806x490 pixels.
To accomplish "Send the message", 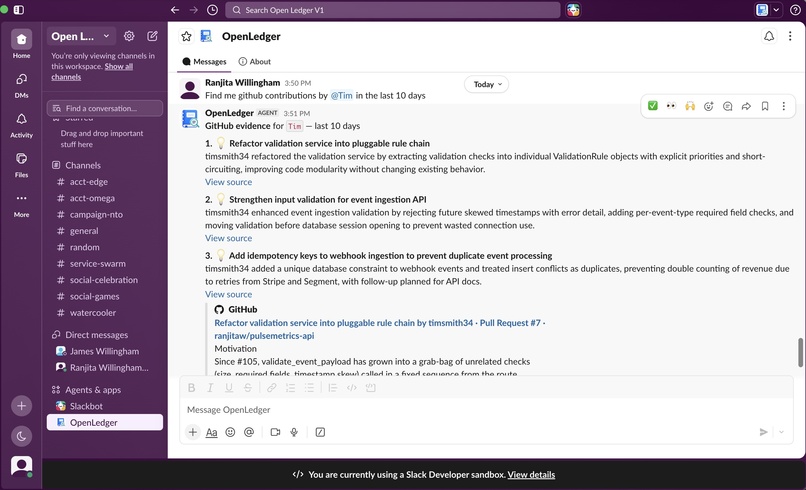I will [763, 432].
